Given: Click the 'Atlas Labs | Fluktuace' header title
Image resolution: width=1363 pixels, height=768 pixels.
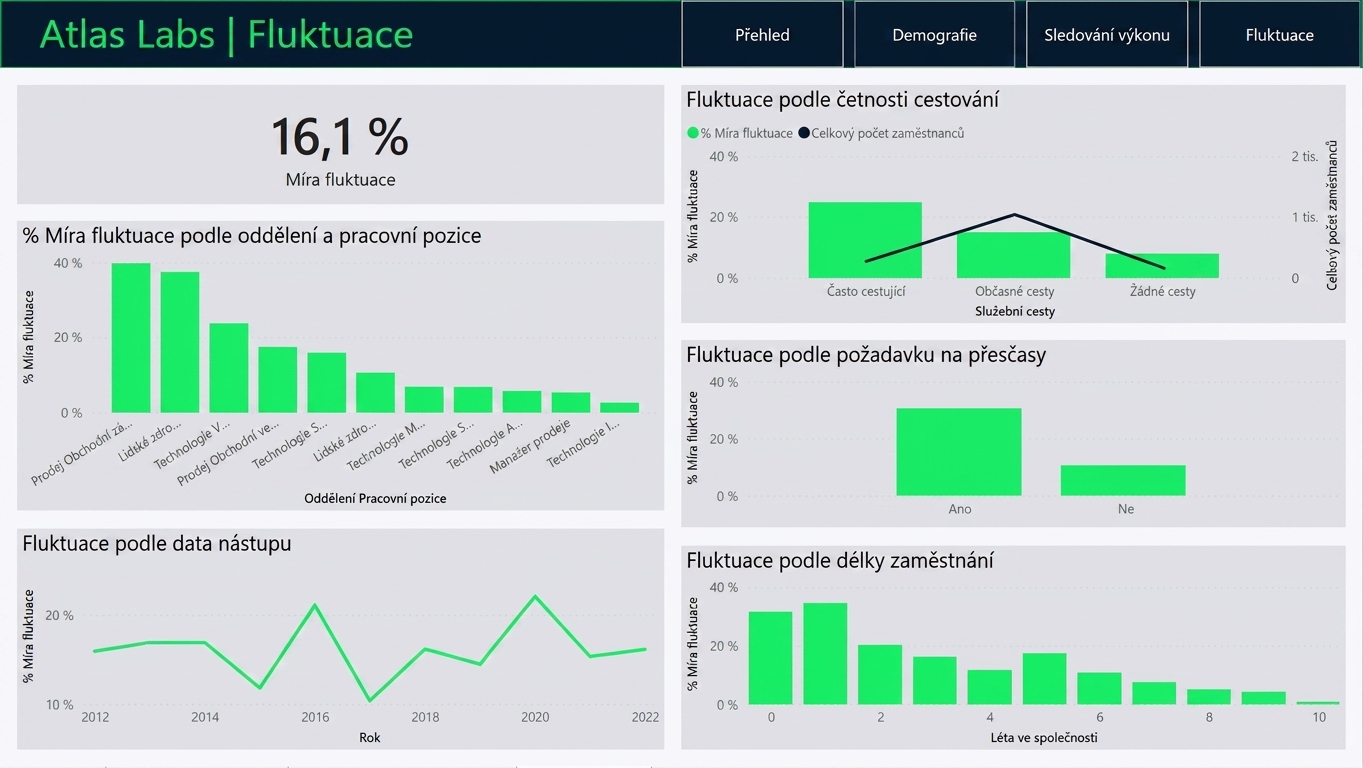Looking at the screenshot, I should point(226,34).
